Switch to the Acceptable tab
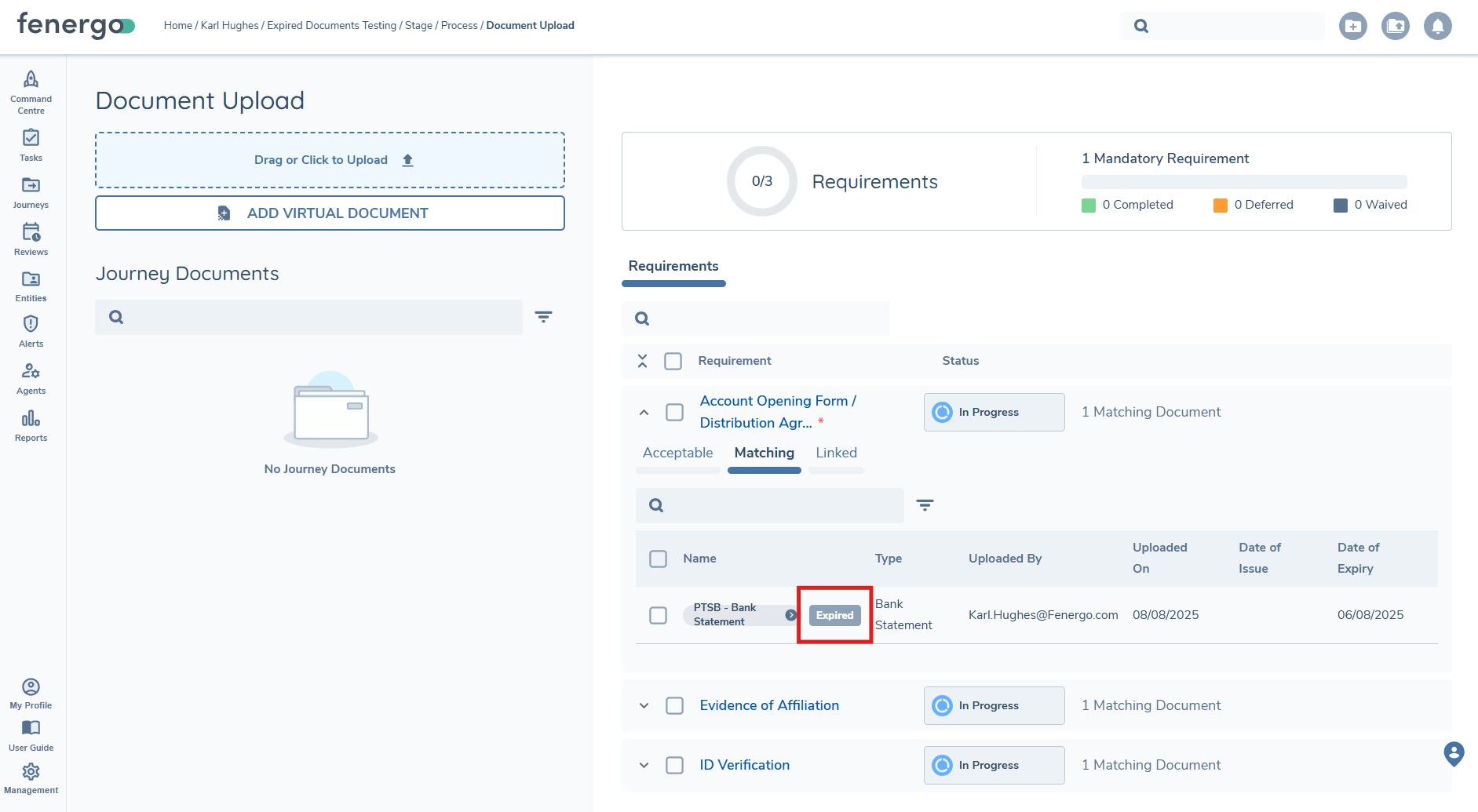 (677, 453)
